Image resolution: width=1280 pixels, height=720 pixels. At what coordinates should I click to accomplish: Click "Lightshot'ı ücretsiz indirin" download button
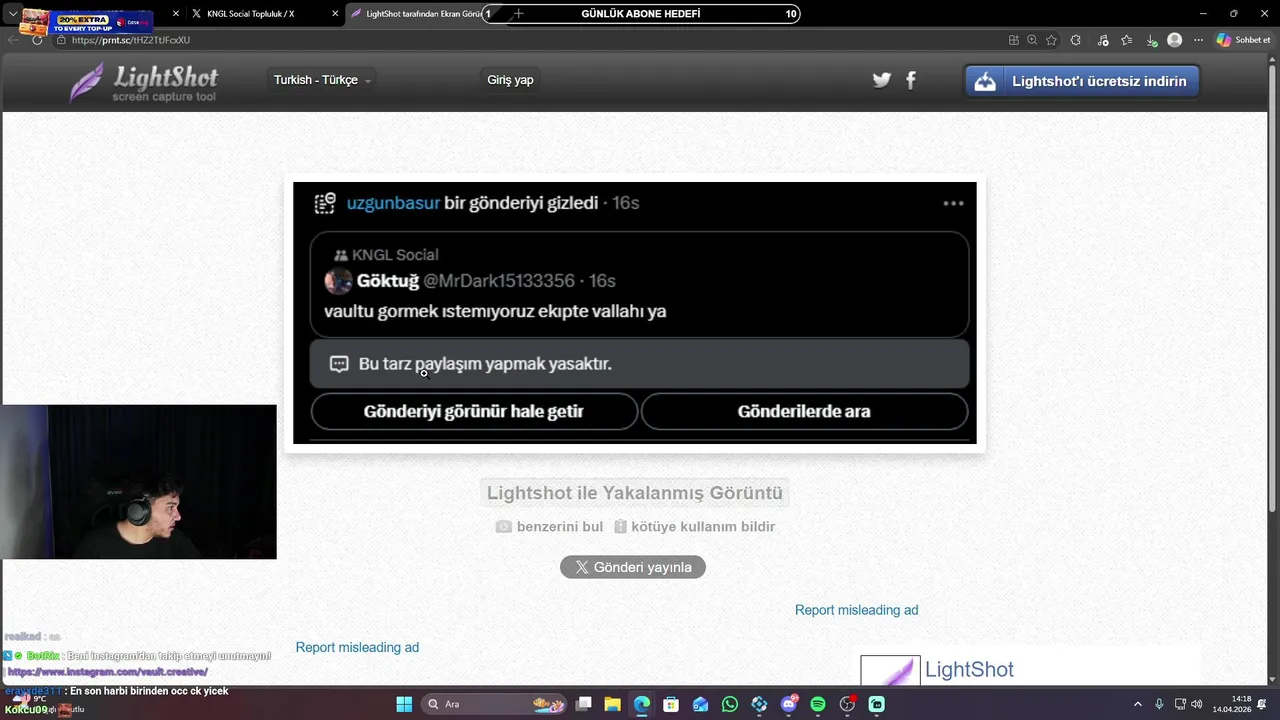point(1081,81)
